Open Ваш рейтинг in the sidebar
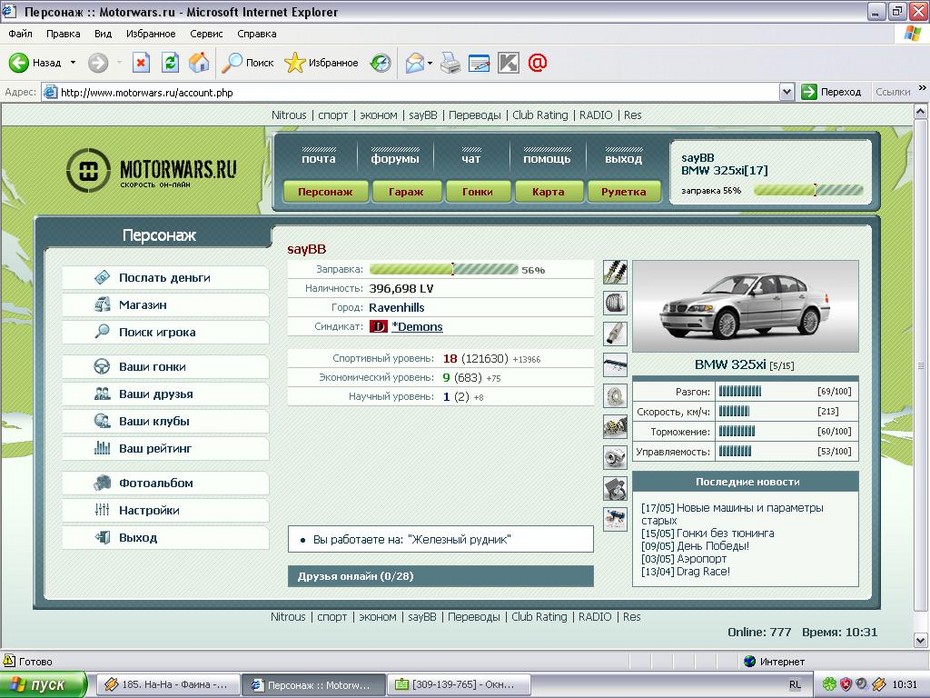 point(165,448)
